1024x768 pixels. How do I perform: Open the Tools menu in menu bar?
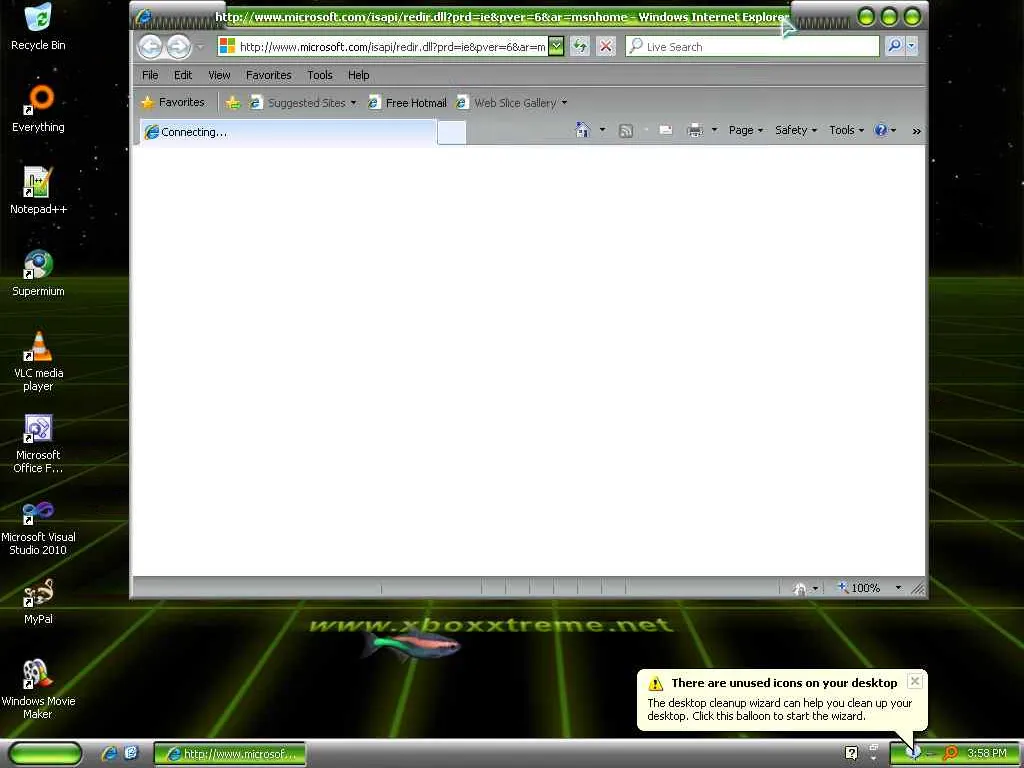320,75
